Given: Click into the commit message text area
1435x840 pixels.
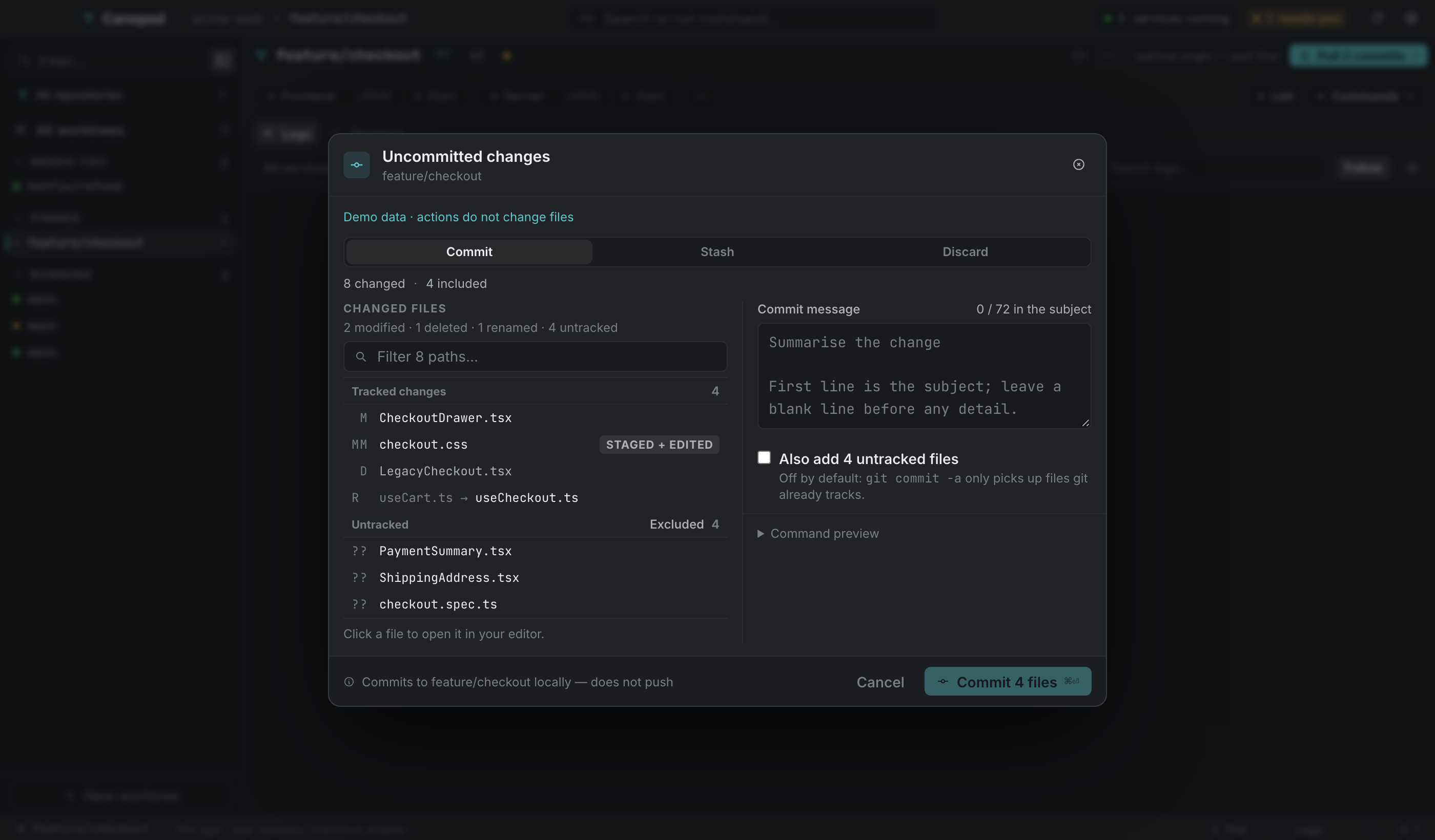Looking at the screenshot, I should tap(924, 375).
